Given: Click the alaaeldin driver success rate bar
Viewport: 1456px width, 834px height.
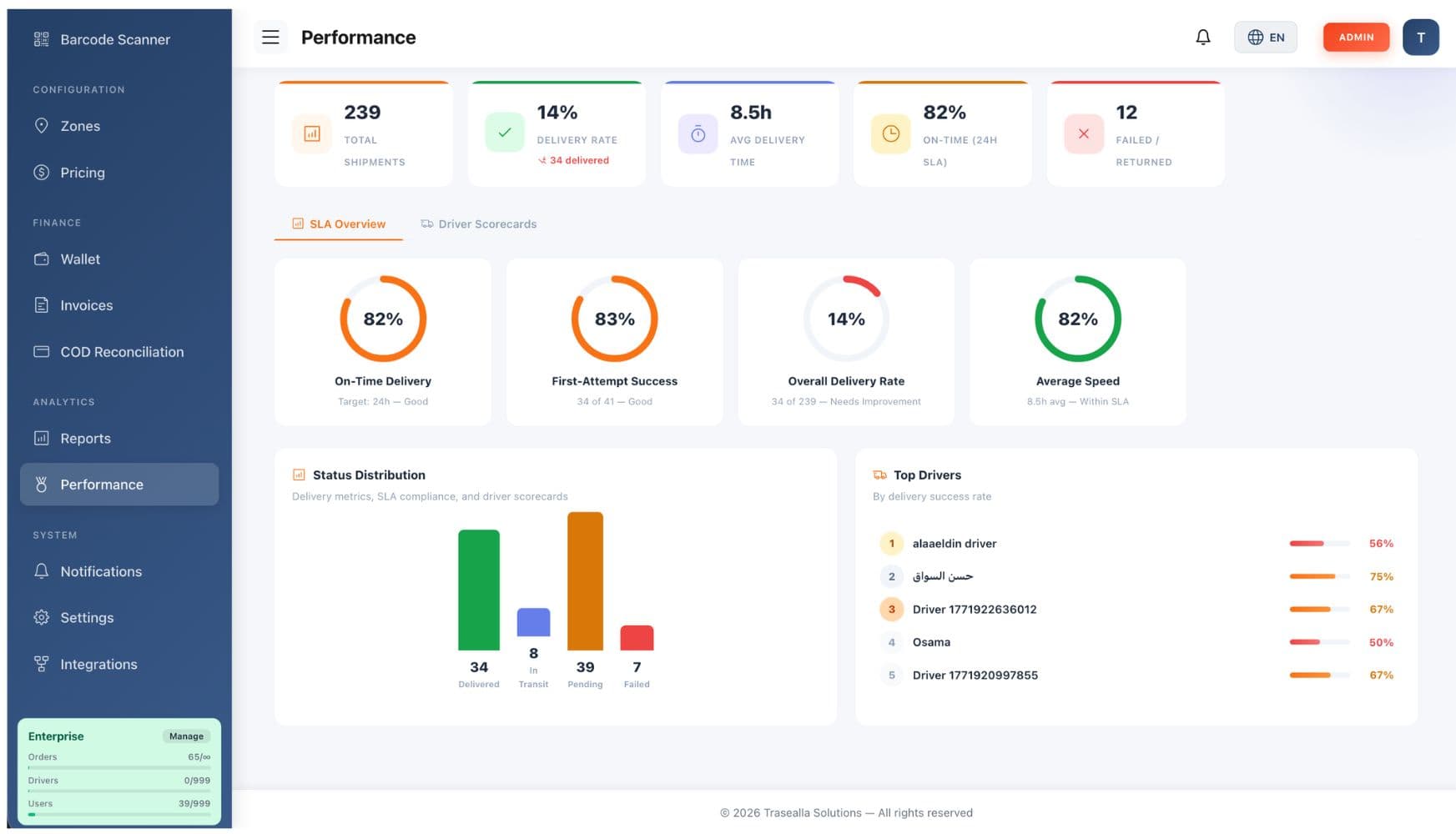Looking at the screenshot, I should pos(1318,544).
